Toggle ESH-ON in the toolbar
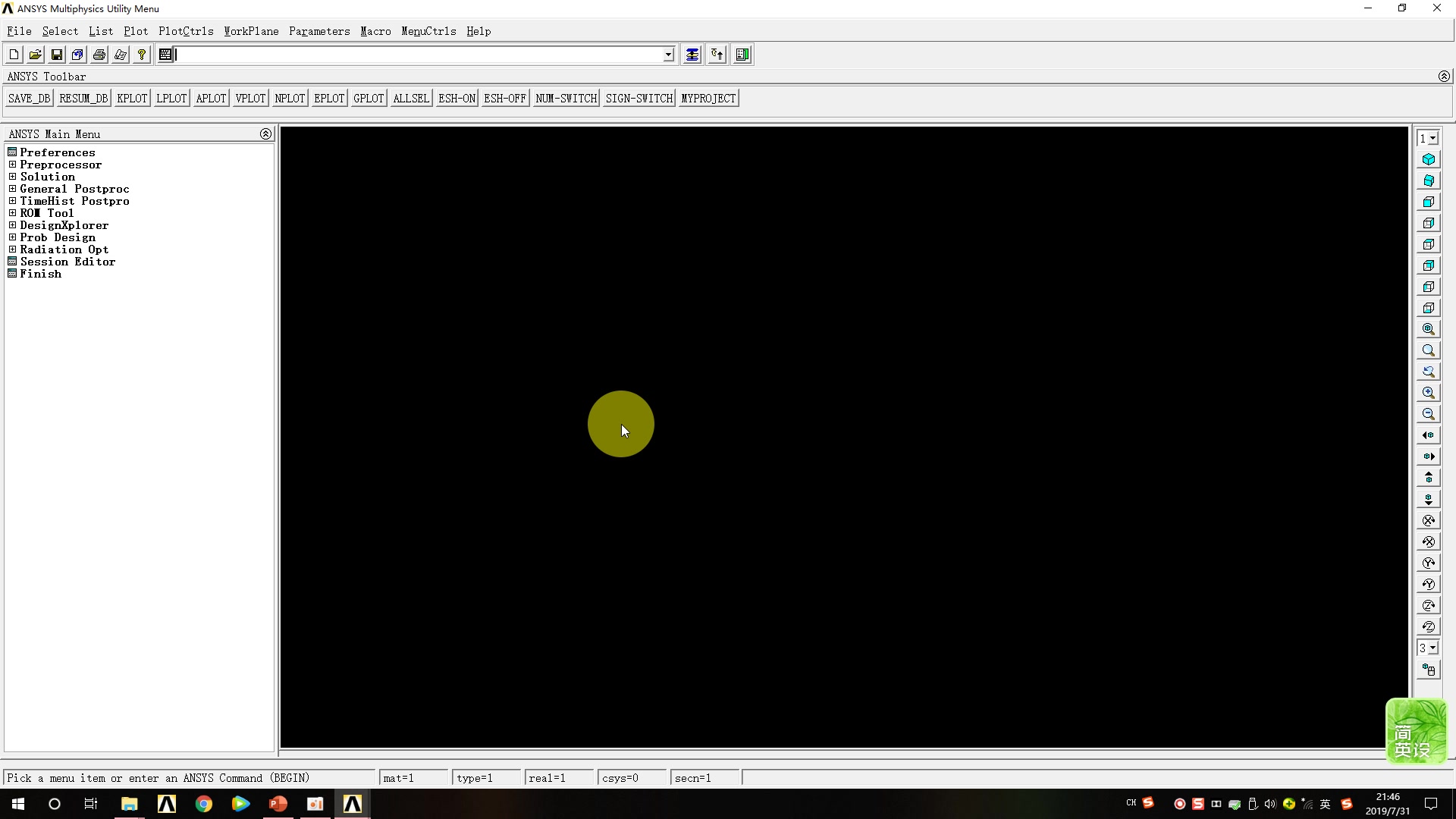The height and width of the screenshot is (819, 1456). [456, 97]
